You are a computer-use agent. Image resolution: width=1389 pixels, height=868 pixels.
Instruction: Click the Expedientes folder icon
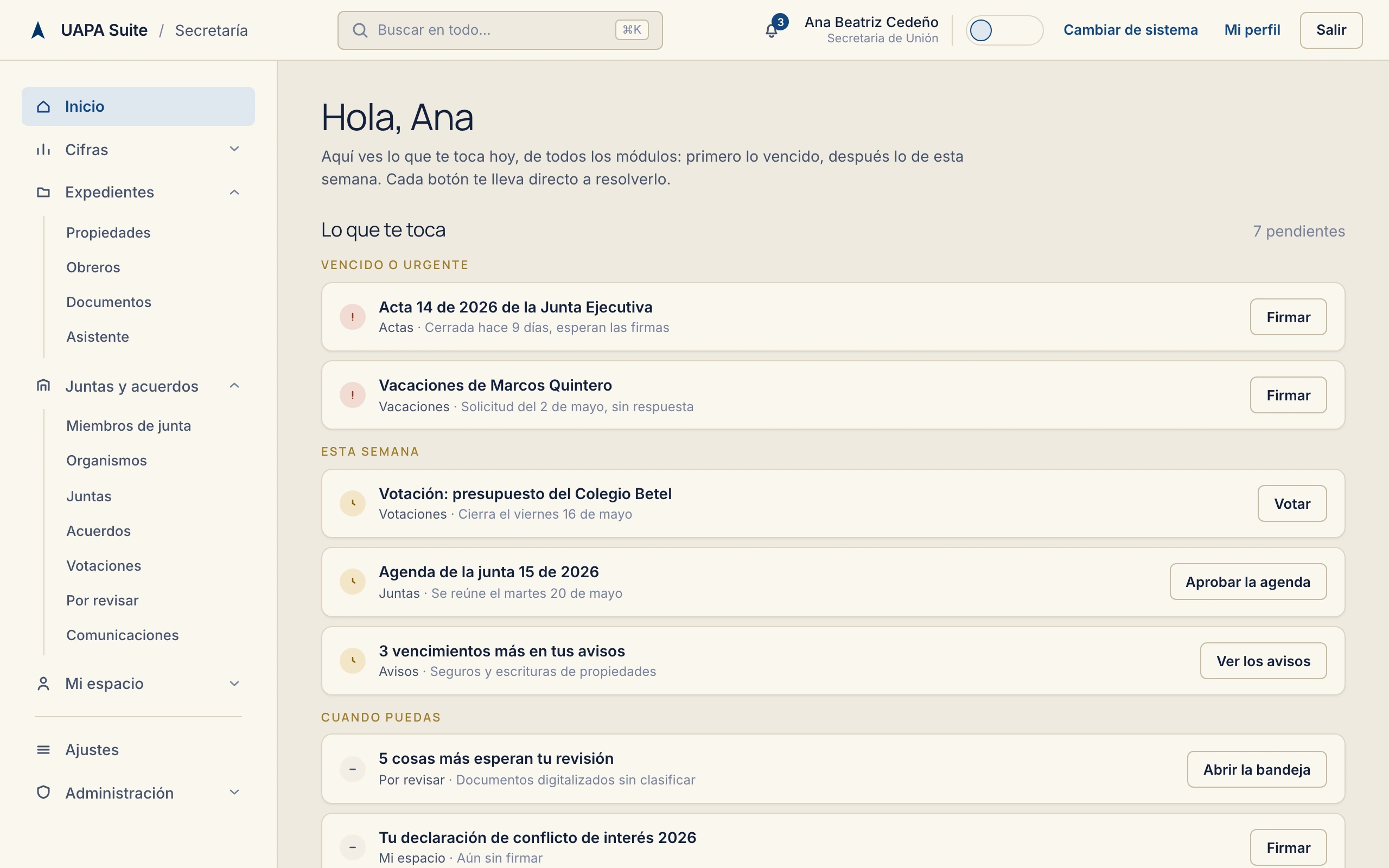point(43,192)
